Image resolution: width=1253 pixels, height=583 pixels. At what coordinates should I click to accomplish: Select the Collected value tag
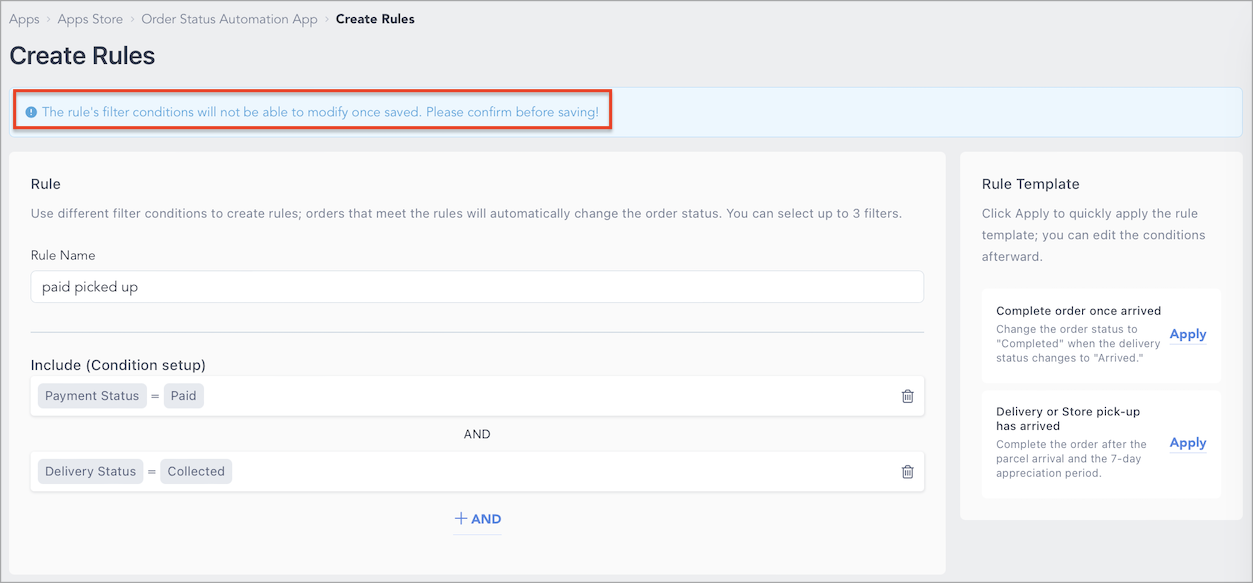coord(196,472)
